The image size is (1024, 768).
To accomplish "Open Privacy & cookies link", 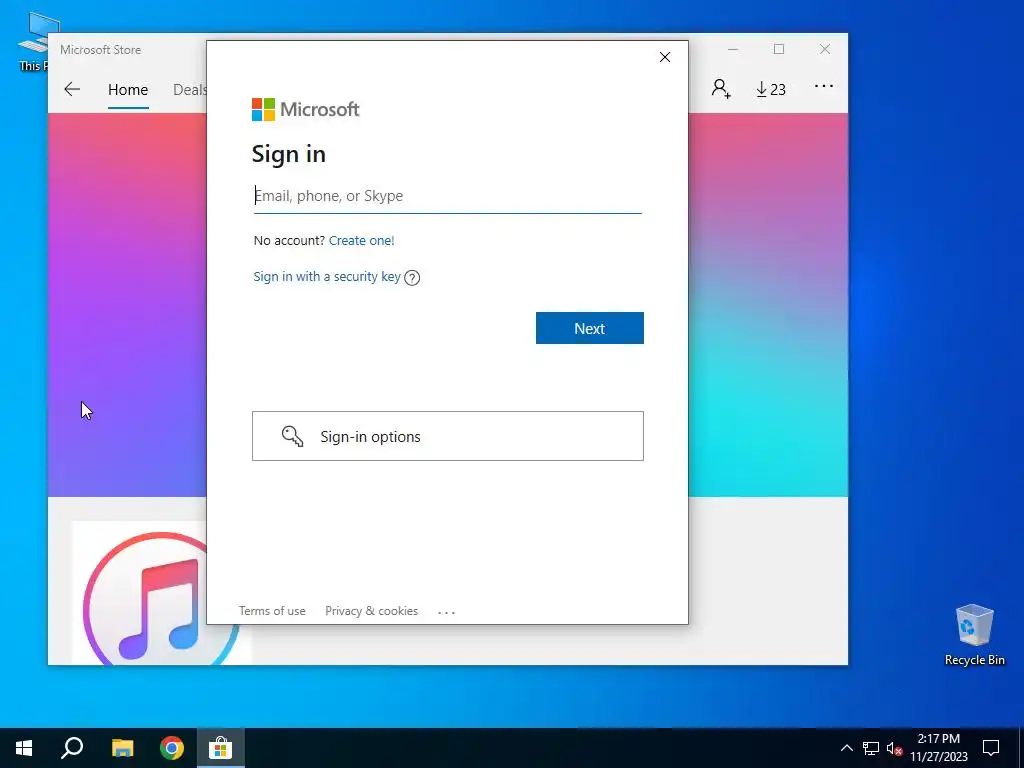I will [372, 611].
